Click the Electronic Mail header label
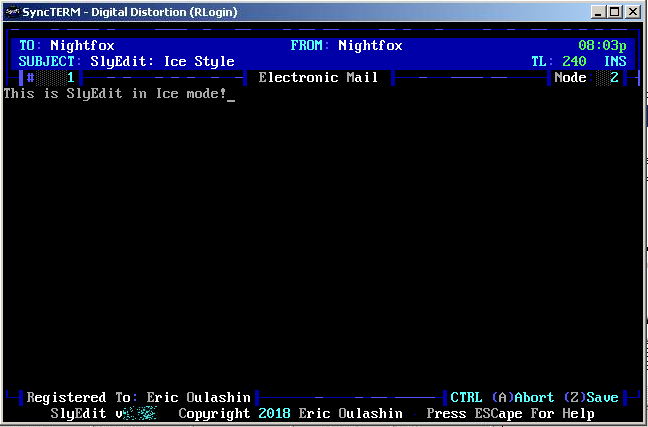 coord(318,77)
